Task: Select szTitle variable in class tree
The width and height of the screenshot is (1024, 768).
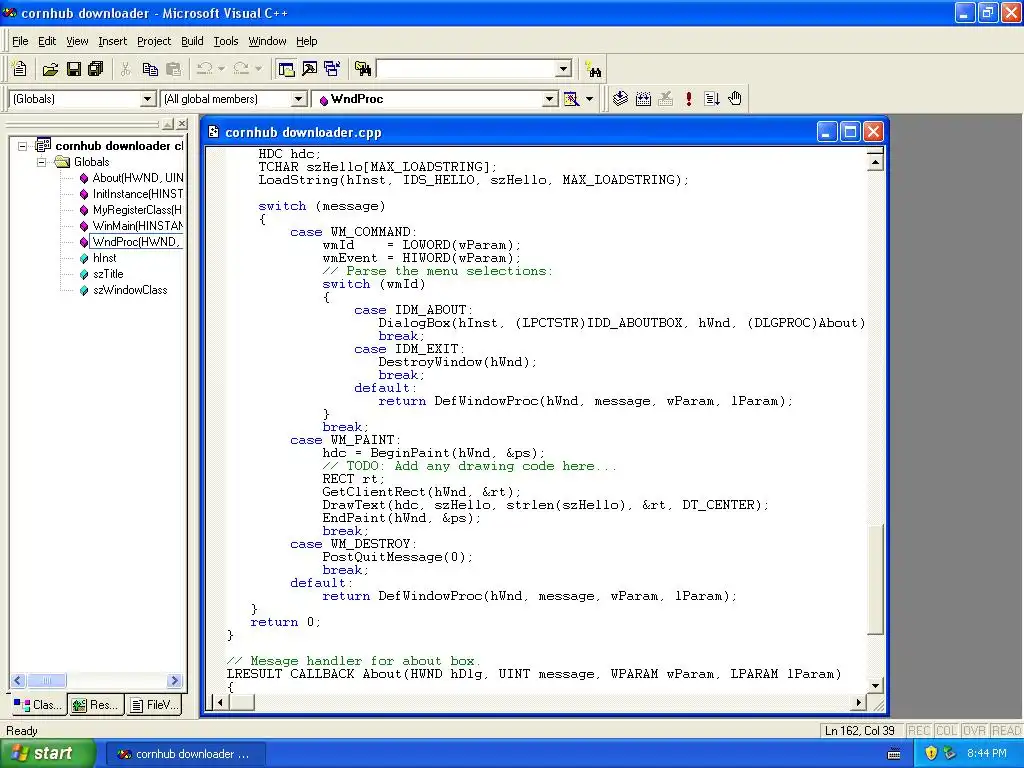Action: tap(108, 274)
